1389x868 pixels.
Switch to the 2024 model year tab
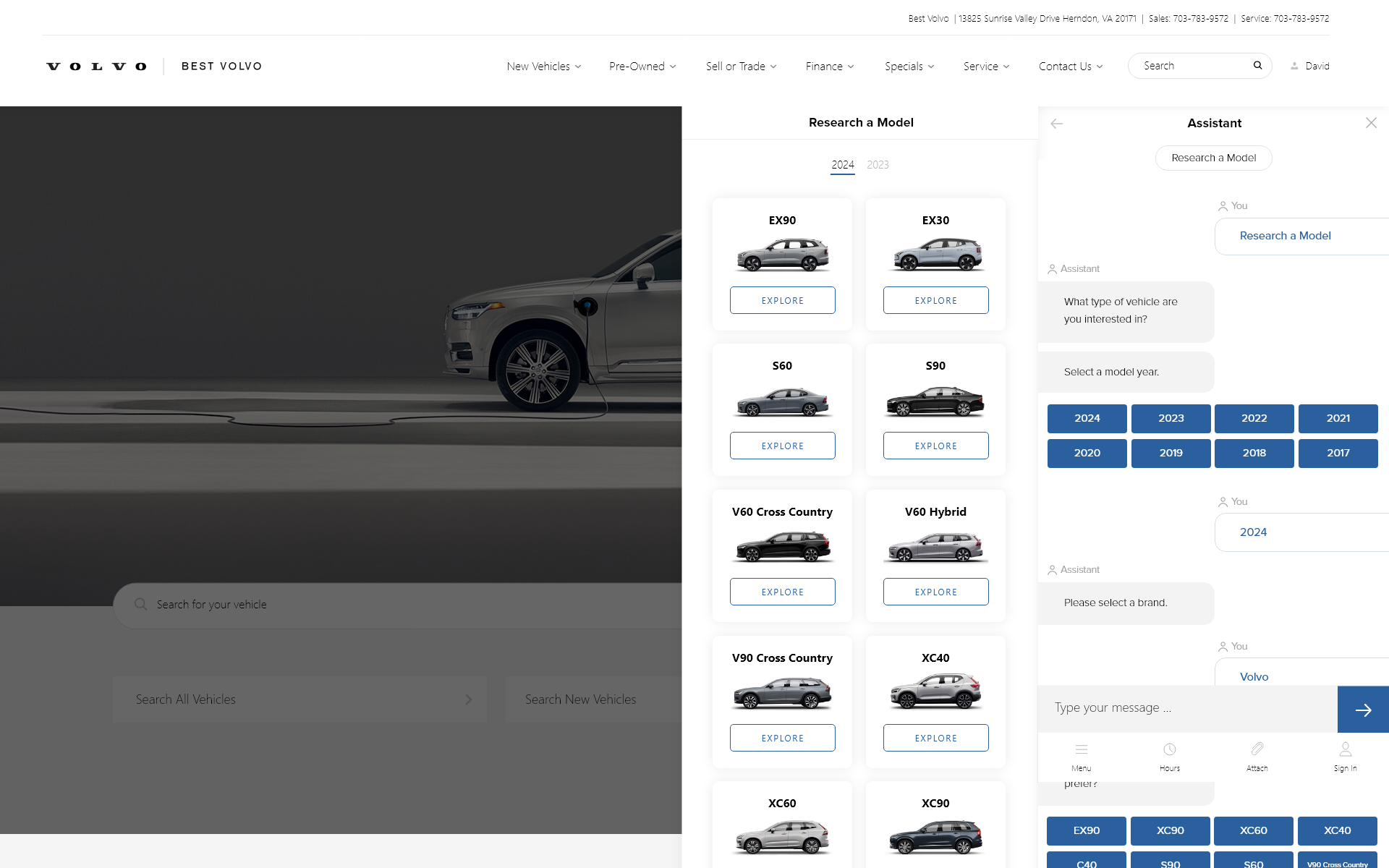(x=843, y=165)
